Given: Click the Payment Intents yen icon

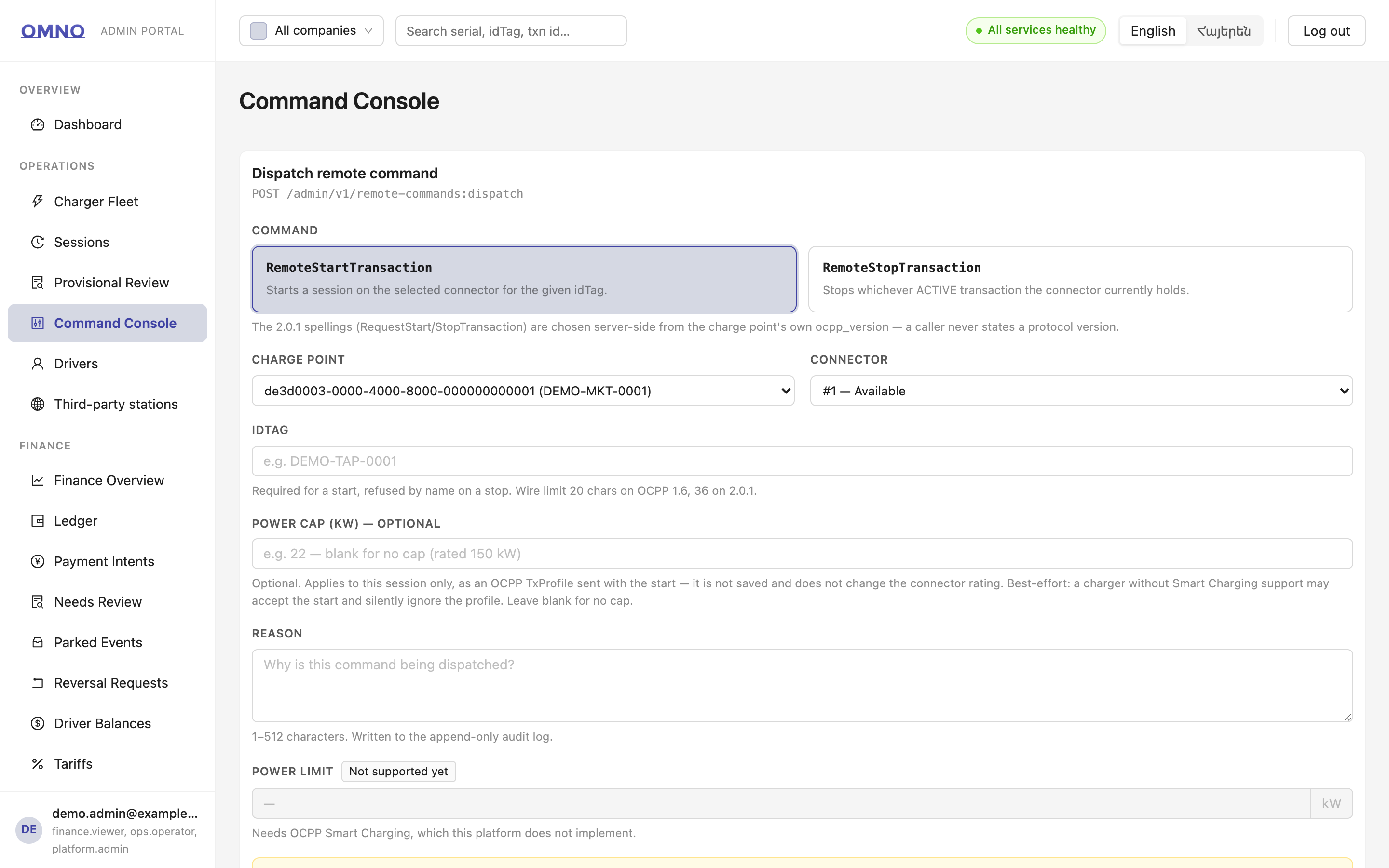Looking at the screenshot, I should coord(37,561).
